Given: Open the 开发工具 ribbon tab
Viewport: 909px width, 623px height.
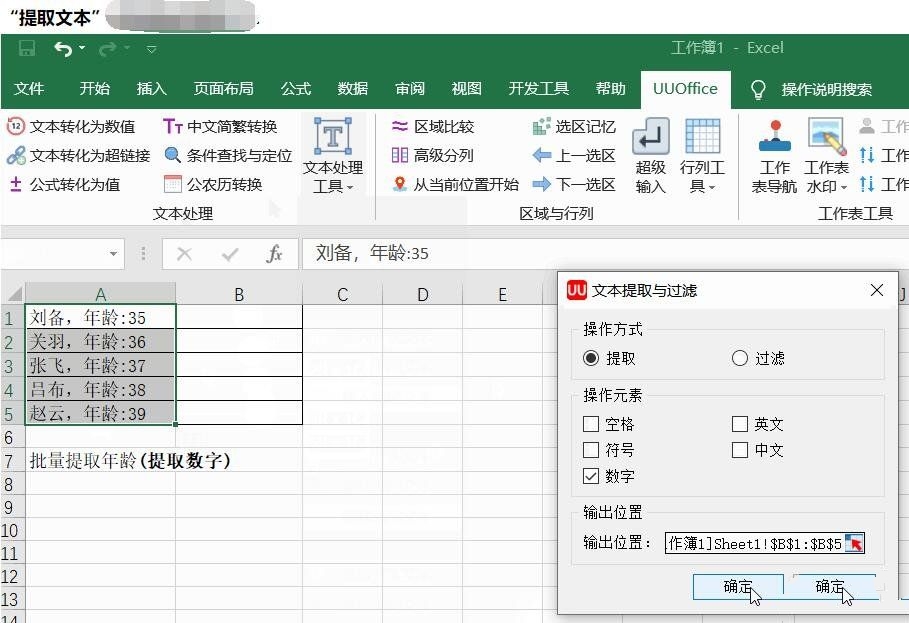Looking at the screenshot, I should tap(538, 89).
